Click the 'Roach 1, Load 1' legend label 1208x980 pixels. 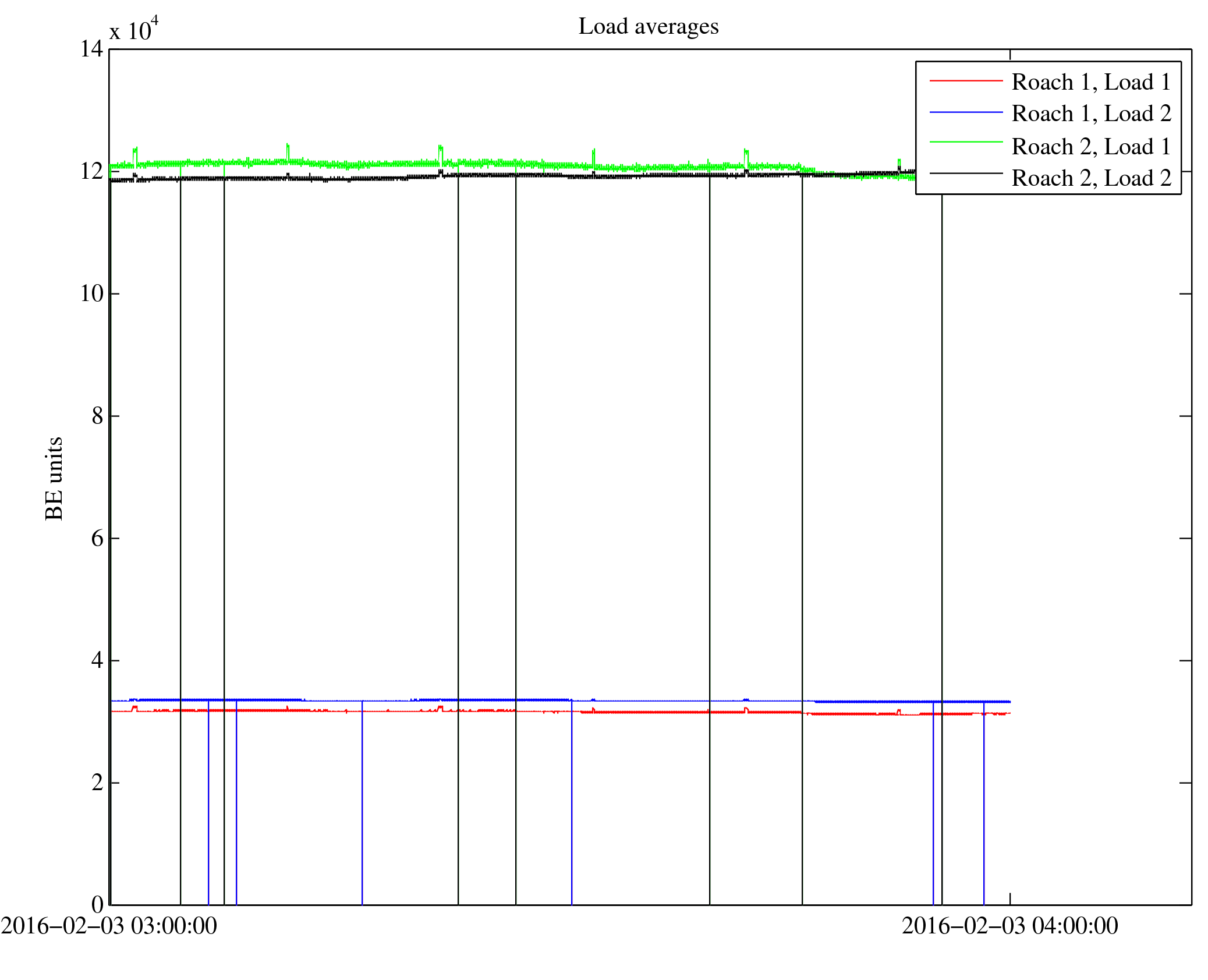(x=1090, y=82)
